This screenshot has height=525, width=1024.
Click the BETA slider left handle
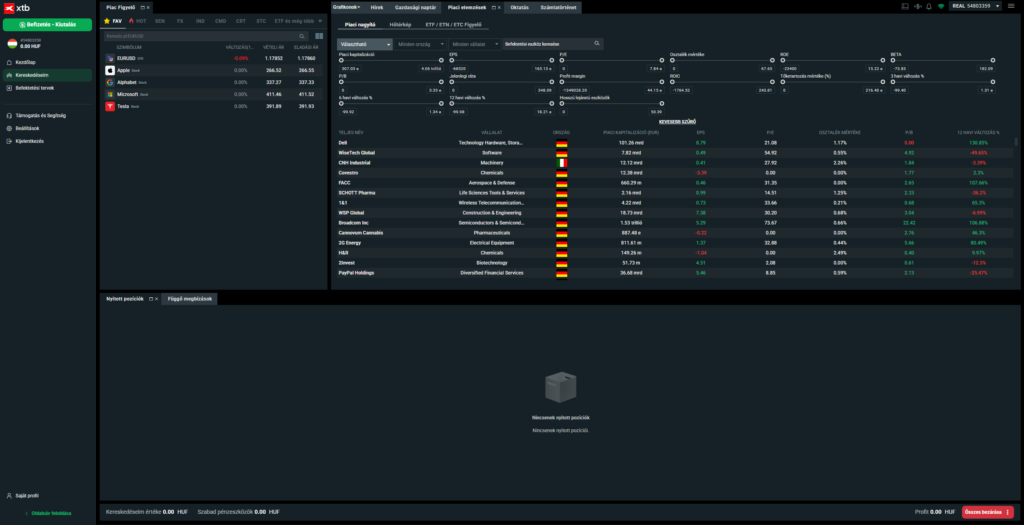[893, 59]
